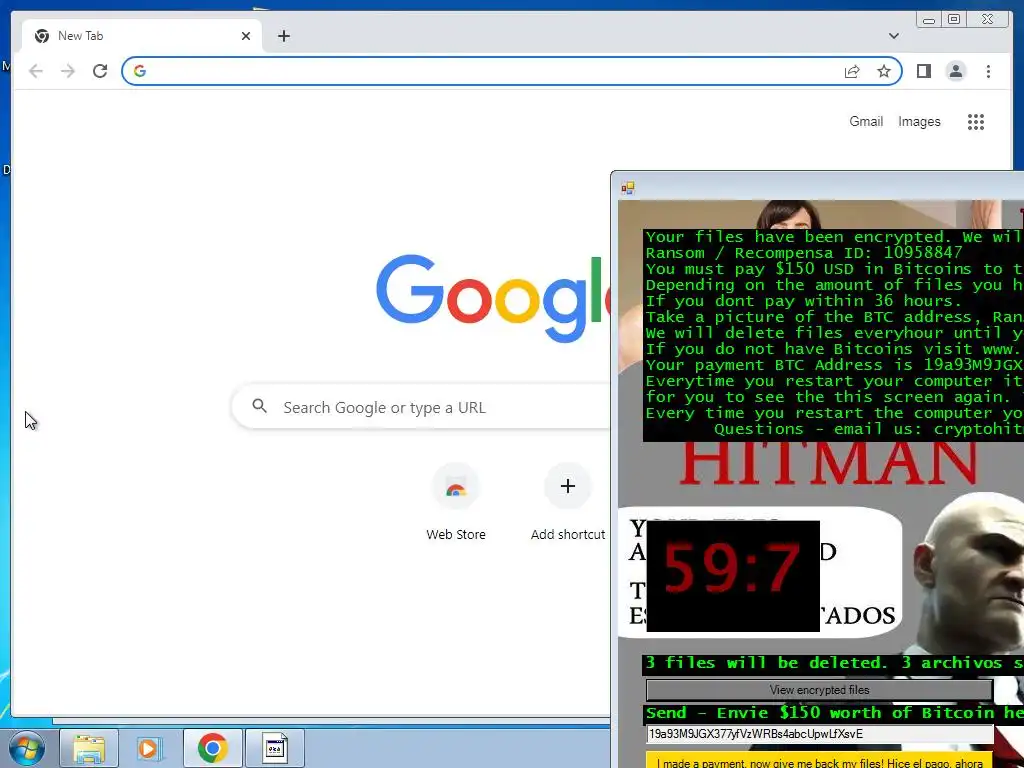
Task: Open the Windows Start menu
Action: point(27,748)
